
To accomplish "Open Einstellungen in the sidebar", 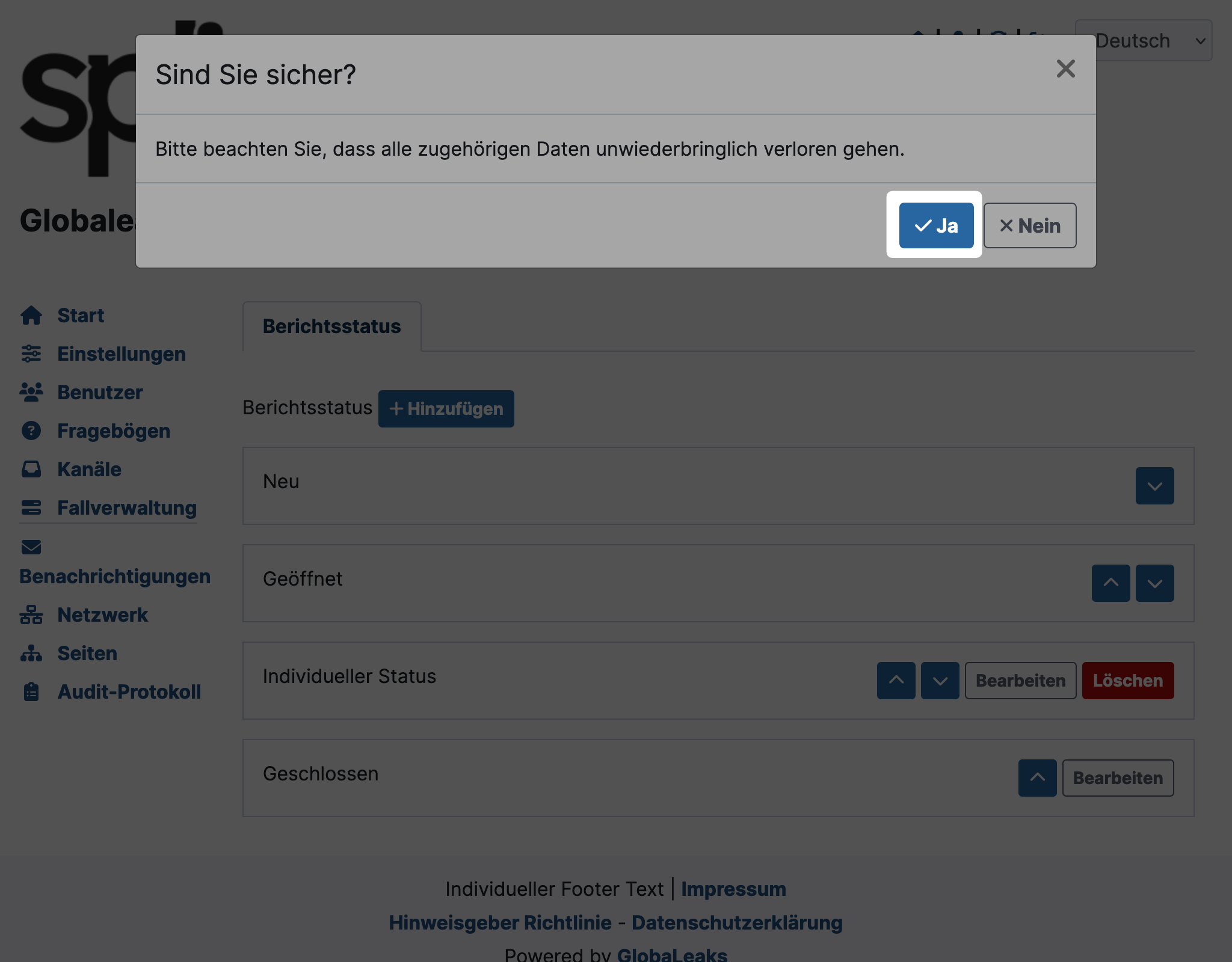I will tap(122, 354).
